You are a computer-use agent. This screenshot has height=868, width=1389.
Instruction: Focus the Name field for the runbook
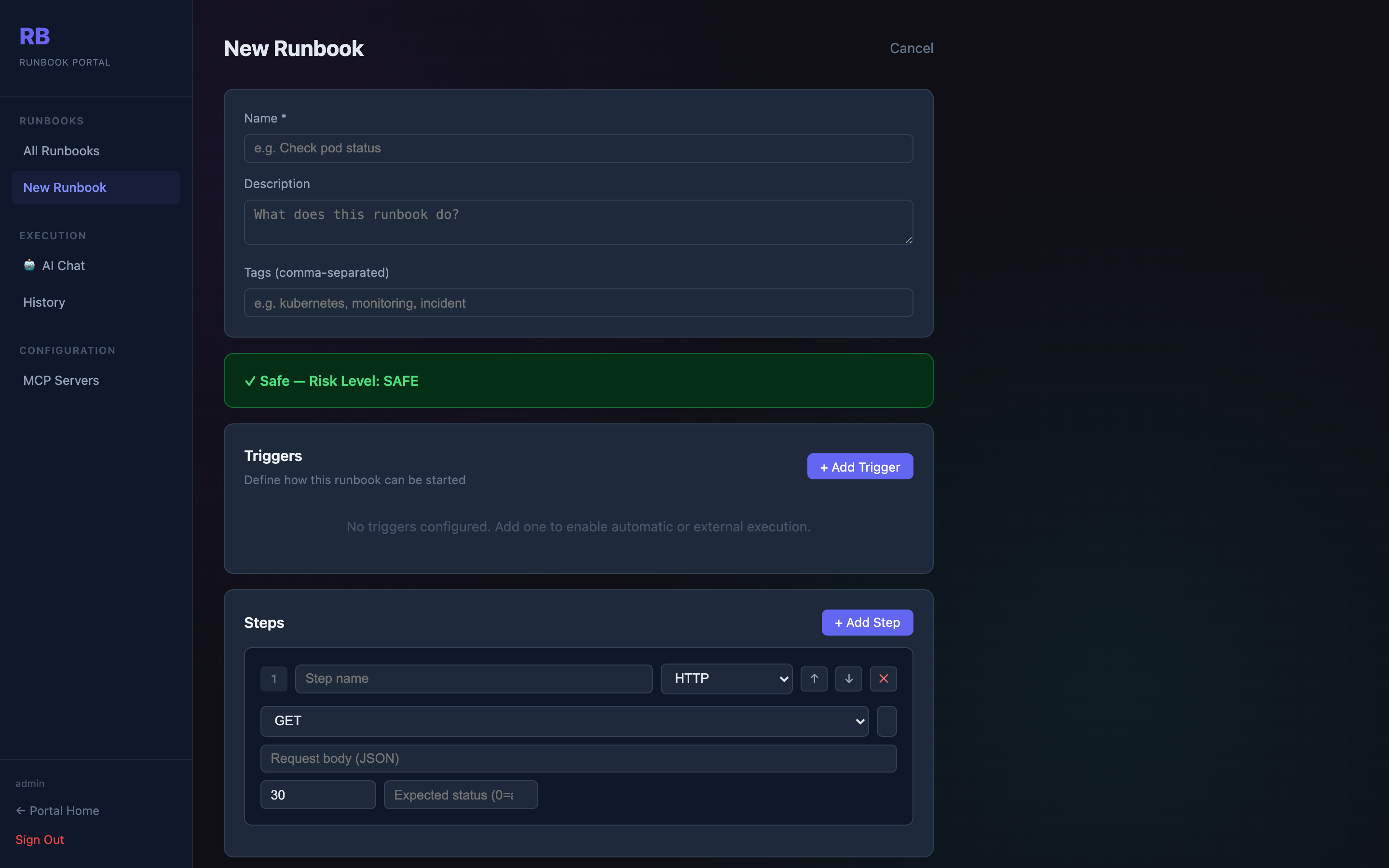(577, 148)
